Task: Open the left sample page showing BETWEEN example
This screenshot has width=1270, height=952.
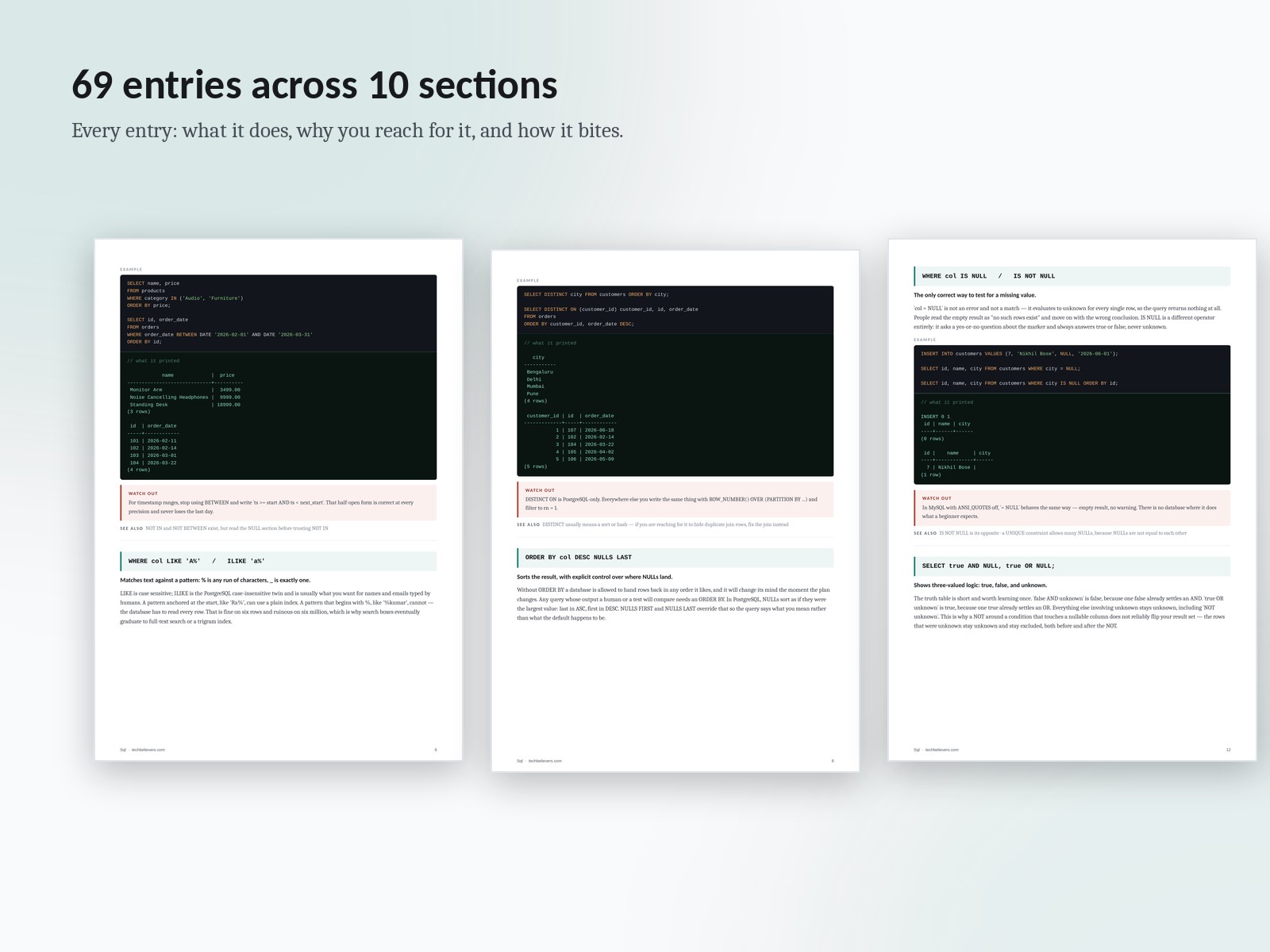Action: pyautogui.click(x=279, y=500)
